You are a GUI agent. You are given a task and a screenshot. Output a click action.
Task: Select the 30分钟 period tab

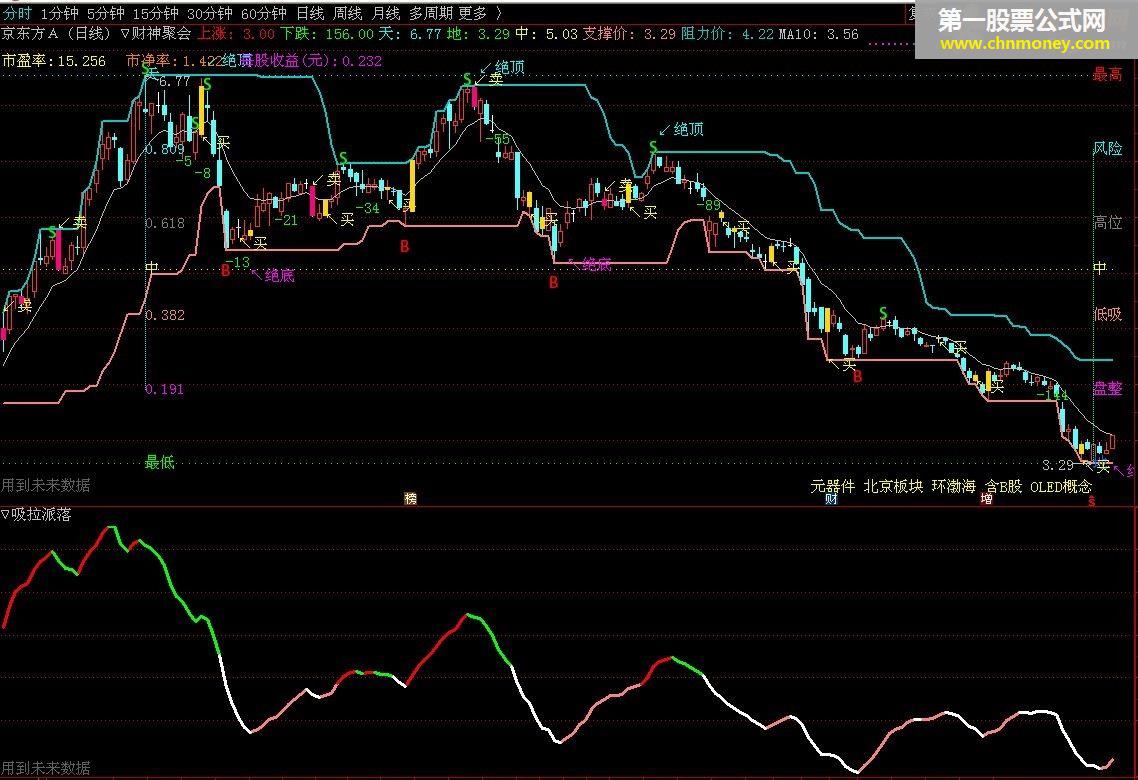(x=210, y=13)
